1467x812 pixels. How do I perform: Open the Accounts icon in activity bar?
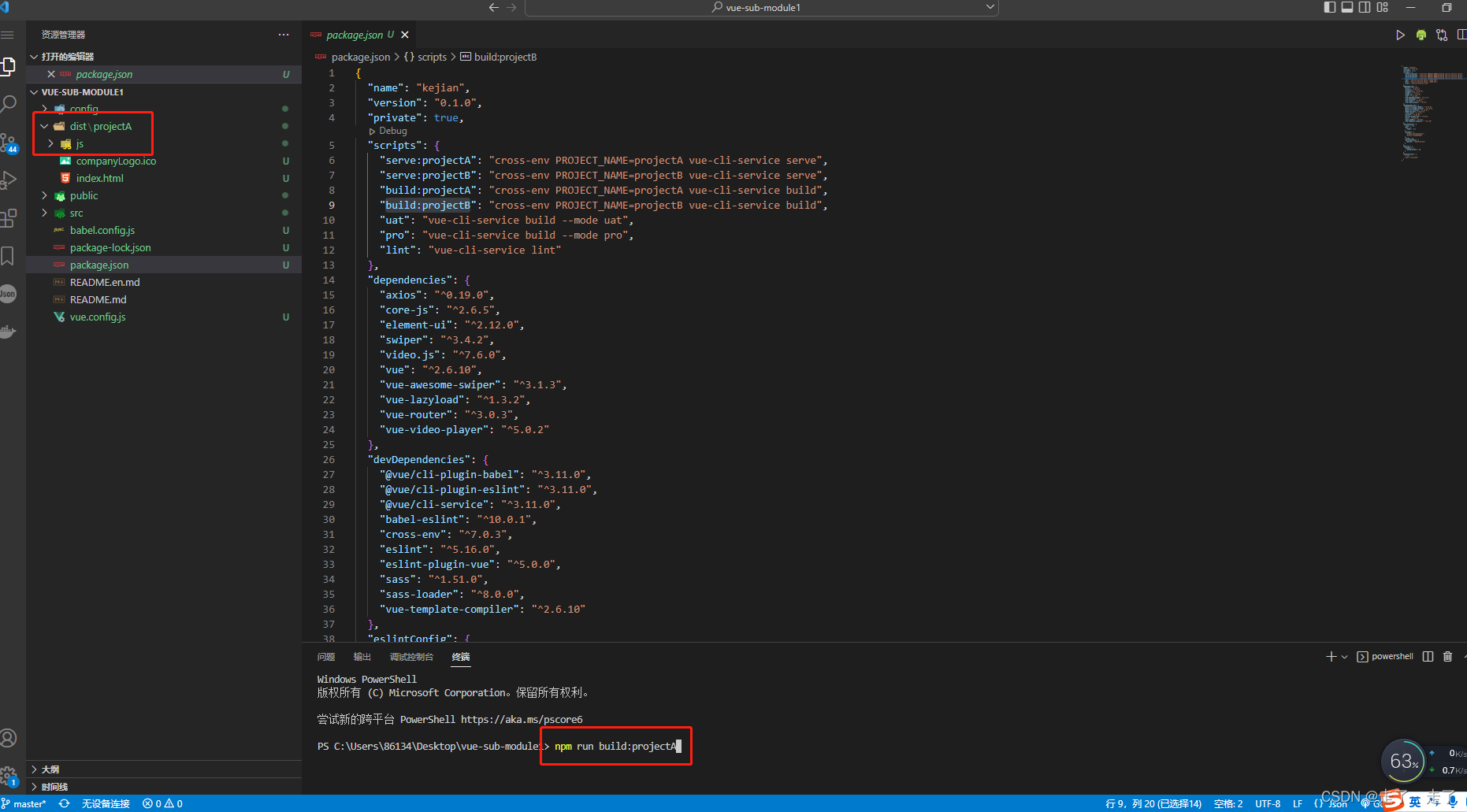pyautogui.click(x=8, y=738)
